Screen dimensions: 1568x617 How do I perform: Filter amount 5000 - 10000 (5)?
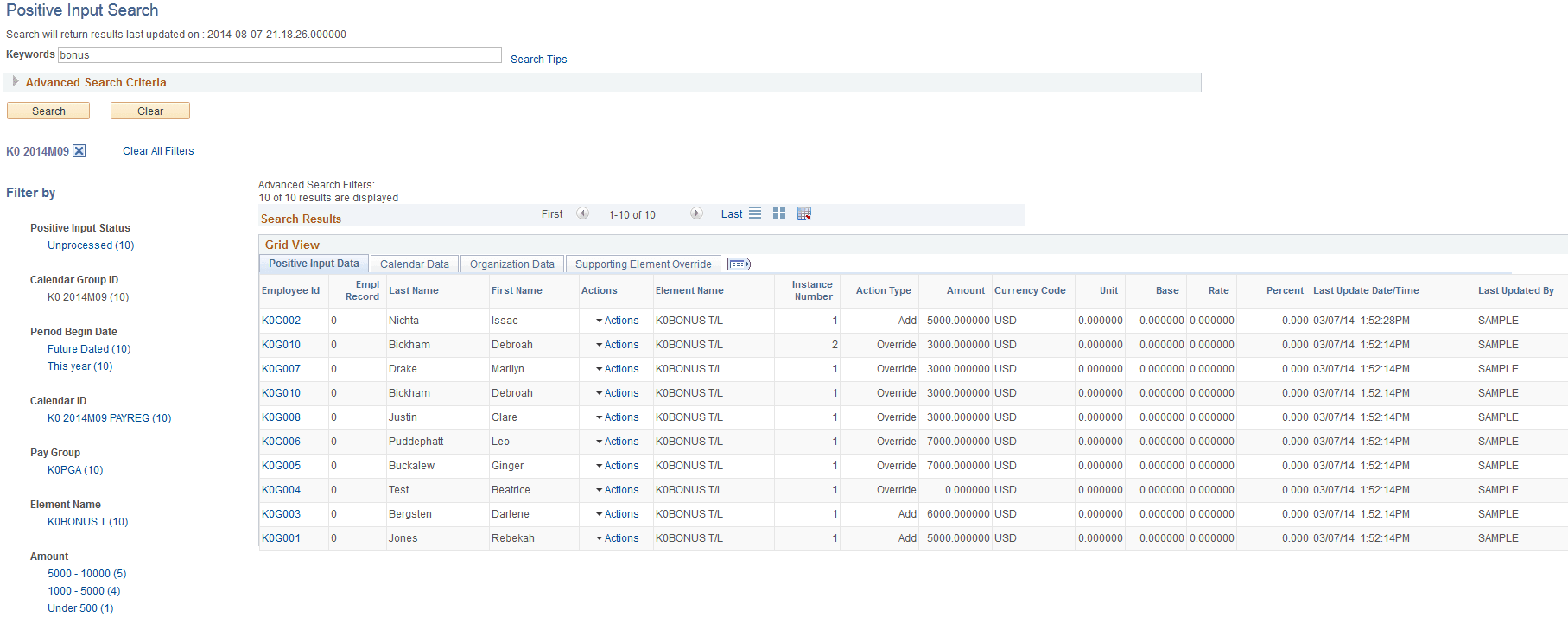click(87, 574)
